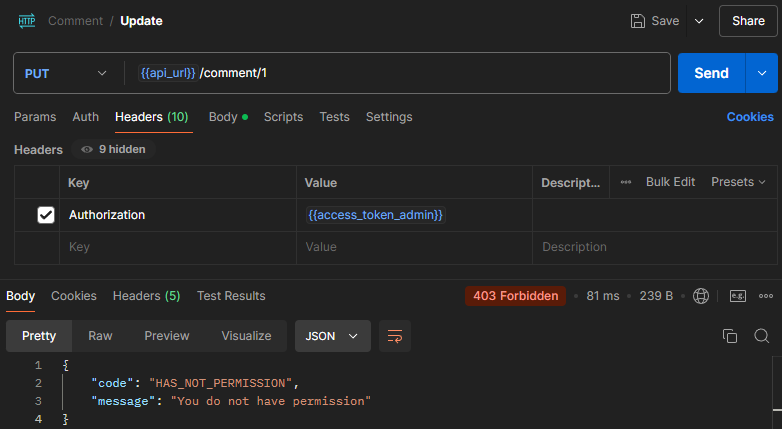Viewport: 782px width, 429px height.
Task: Select the response Body tab
Action: pos(20,296)
